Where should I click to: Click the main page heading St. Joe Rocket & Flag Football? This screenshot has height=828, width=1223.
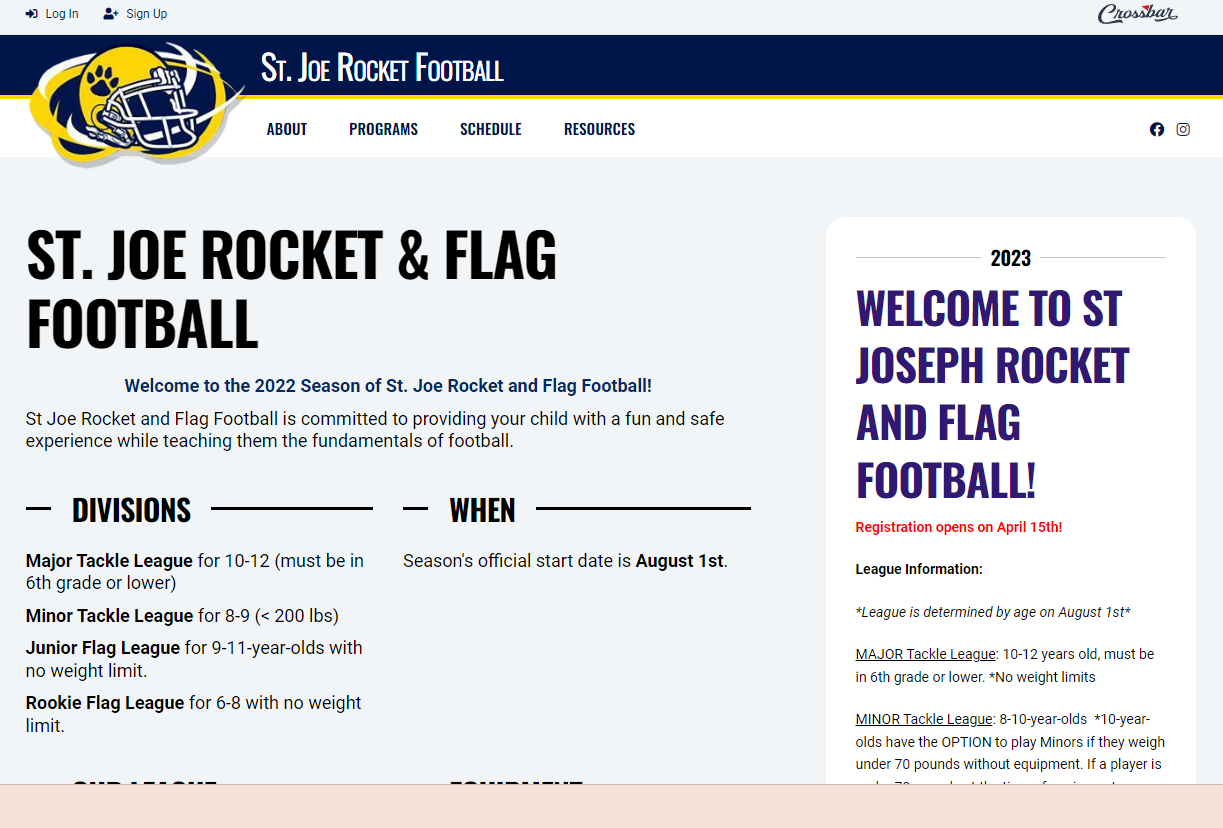[291, 289]
